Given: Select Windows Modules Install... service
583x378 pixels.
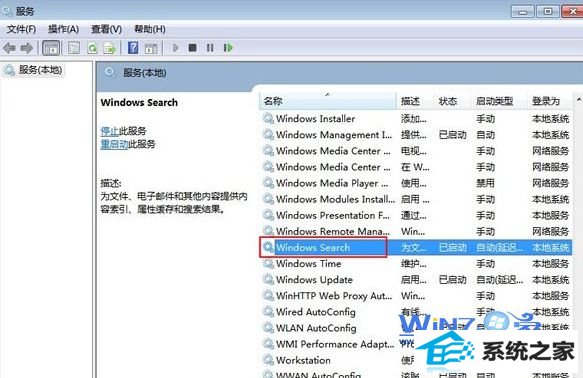Looking at the screenshot, I should click(416, 199).
